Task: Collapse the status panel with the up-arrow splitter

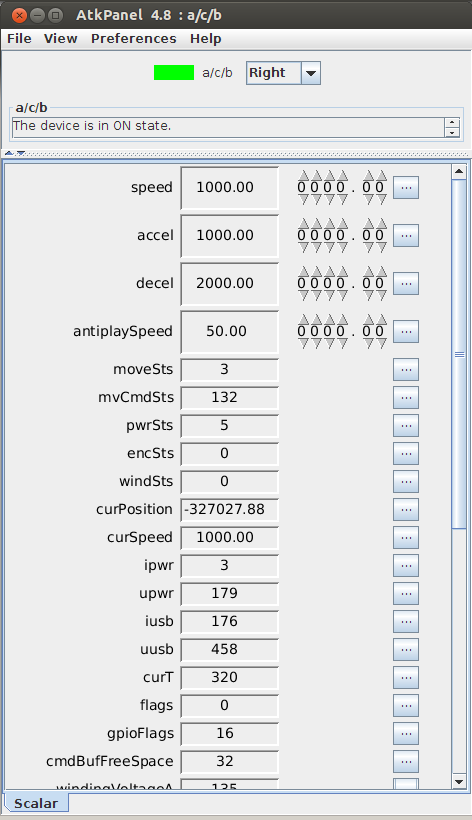Action: (9, 153)
